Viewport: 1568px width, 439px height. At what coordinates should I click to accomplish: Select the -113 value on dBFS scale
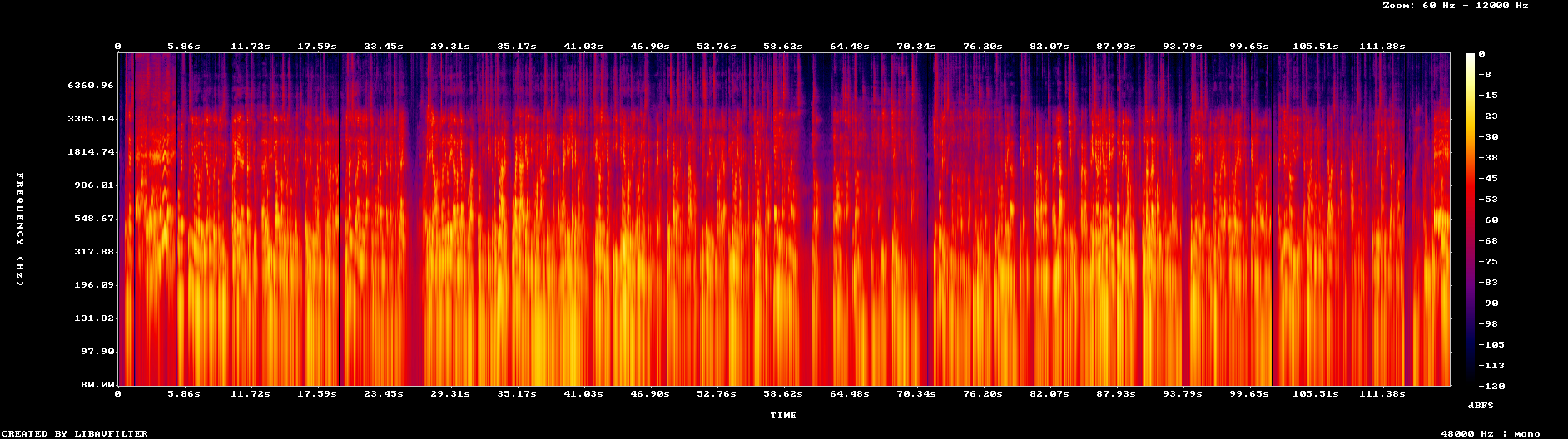click(1491, 365)
